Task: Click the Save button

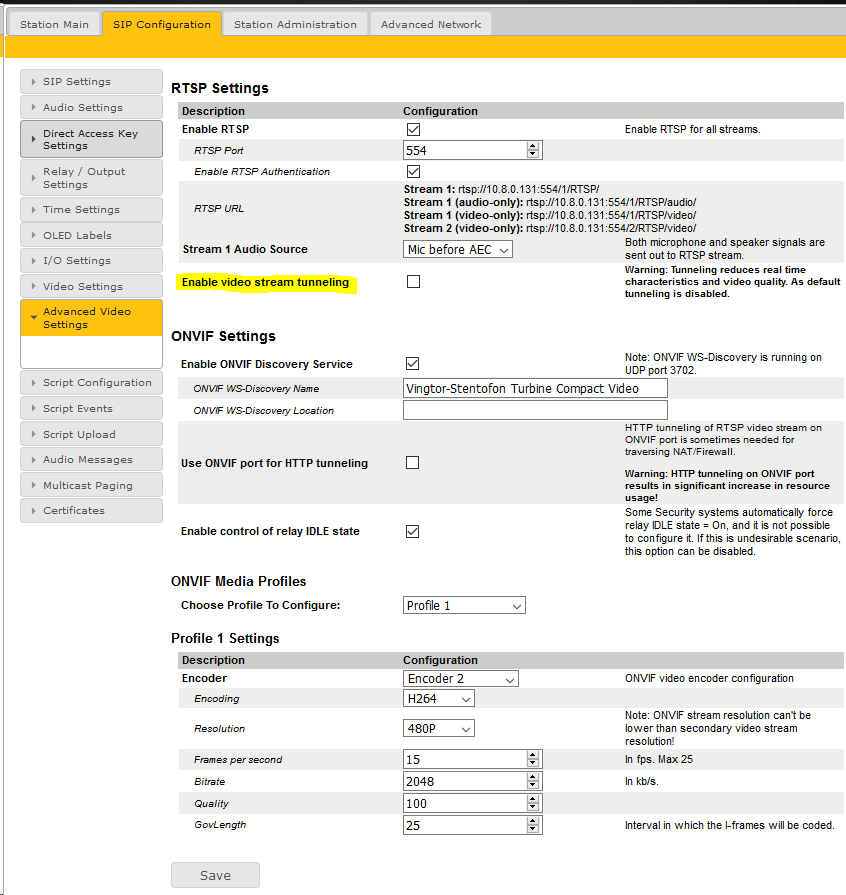Action: point(215,875)
